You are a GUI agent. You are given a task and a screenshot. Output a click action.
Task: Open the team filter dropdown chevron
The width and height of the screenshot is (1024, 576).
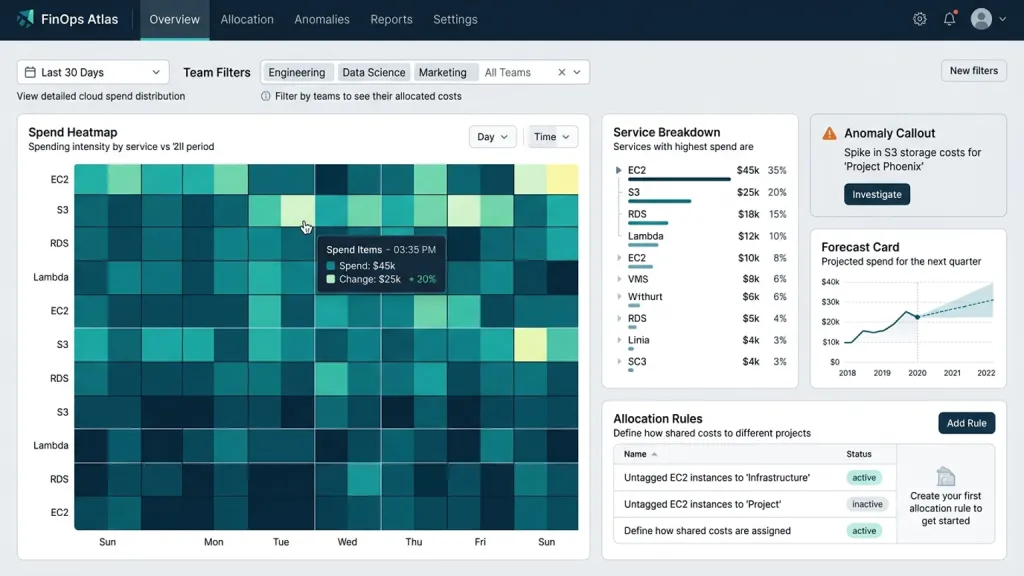click(577, 72)
